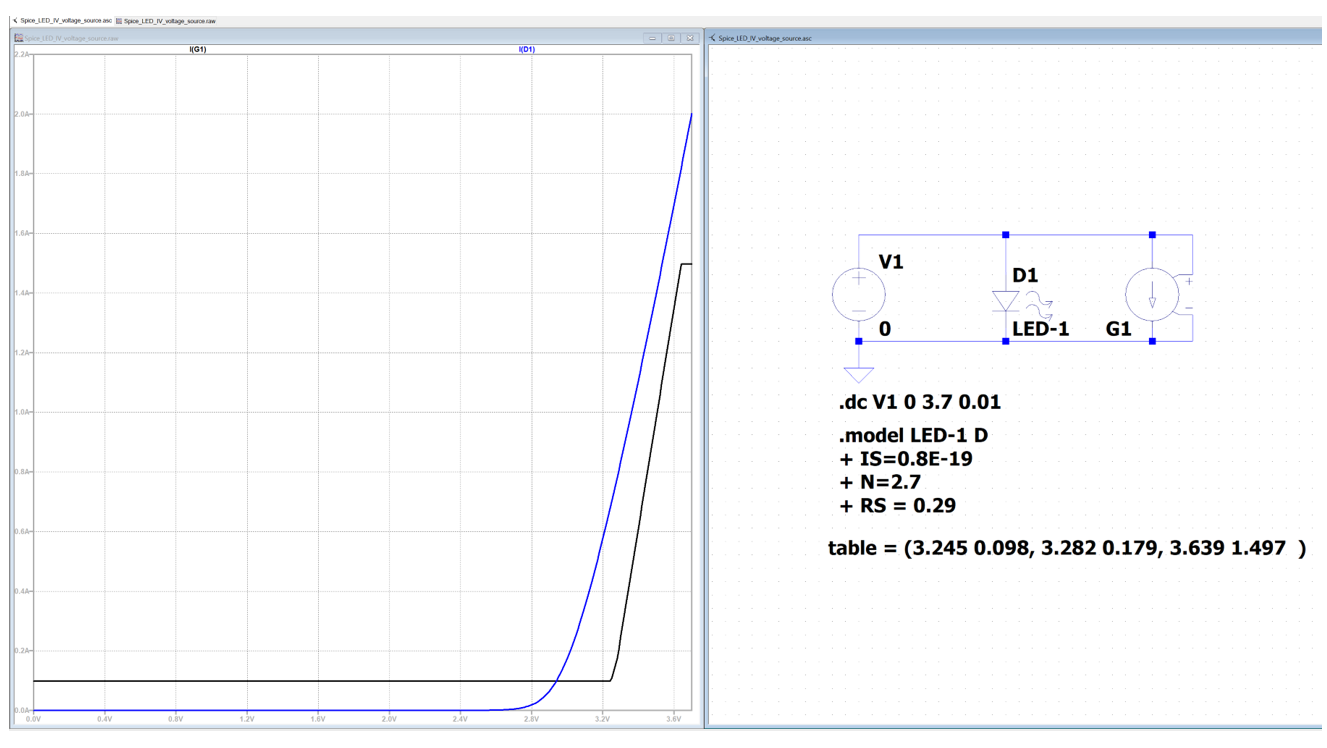Click the 1.6A y-axis label
The width and height of the screenshot is (1327, 748).
(x=22, y=233)
